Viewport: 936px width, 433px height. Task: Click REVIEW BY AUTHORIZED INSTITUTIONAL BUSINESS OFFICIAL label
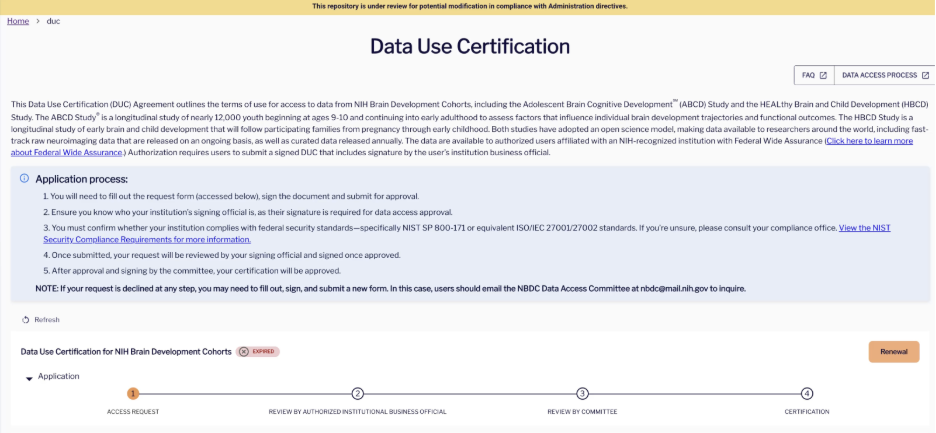pos(358,412)
